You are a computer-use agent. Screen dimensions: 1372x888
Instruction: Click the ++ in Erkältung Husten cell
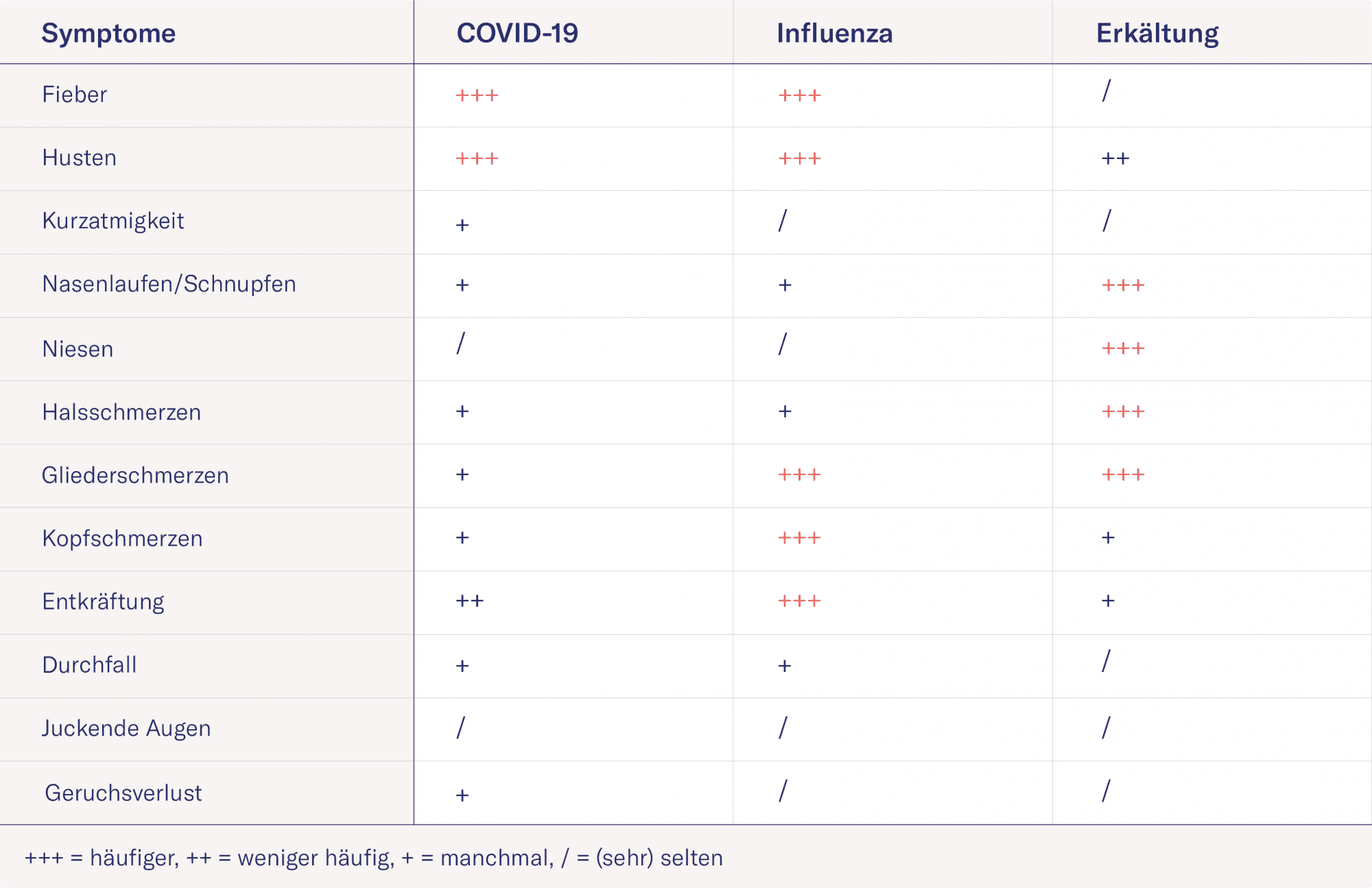pos(1115,159)
